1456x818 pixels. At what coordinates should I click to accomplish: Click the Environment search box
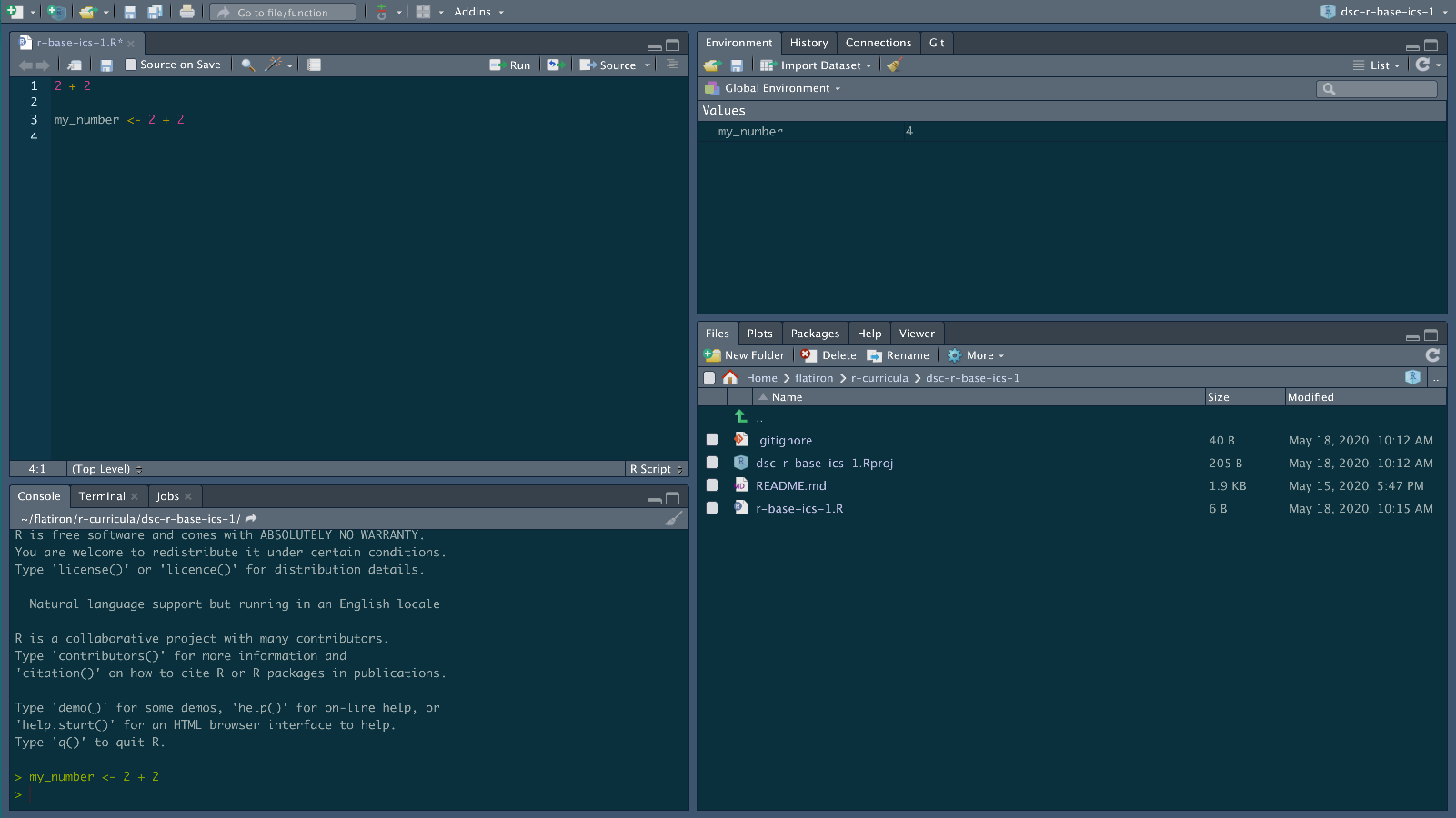point(1377,88)
